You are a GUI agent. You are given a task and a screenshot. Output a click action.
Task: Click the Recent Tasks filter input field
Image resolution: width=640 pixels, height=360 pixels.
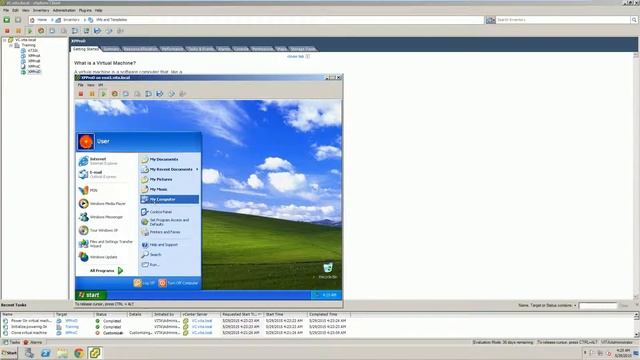598,305
